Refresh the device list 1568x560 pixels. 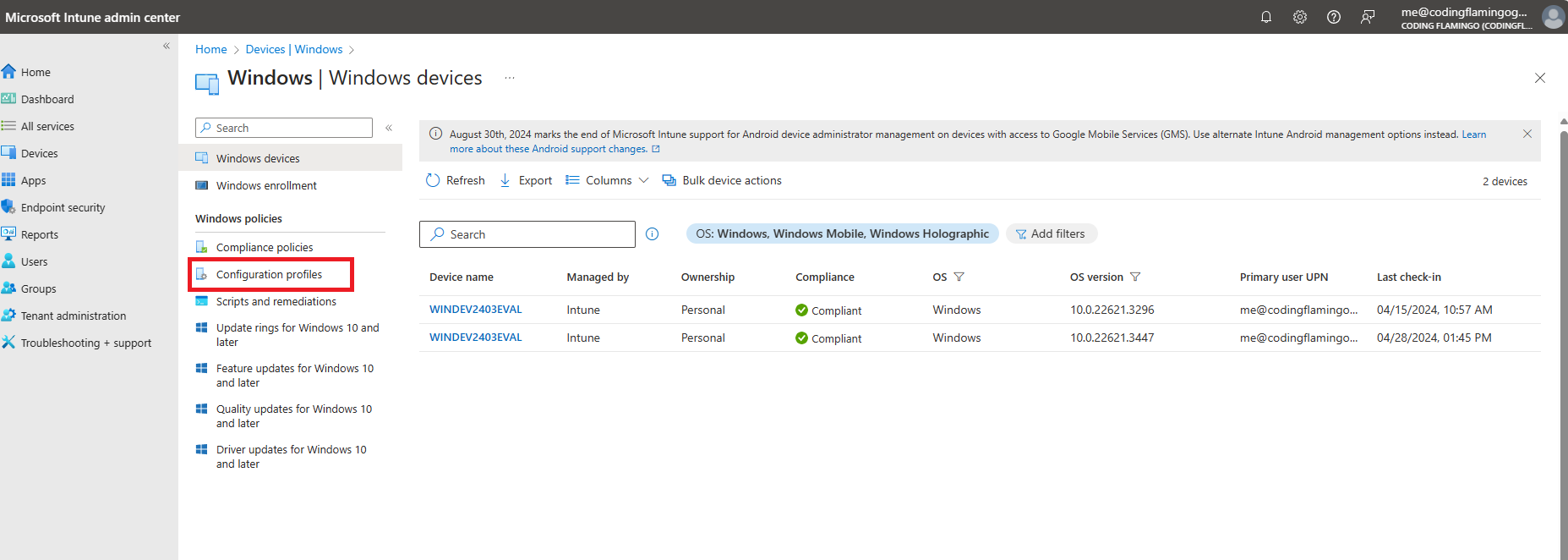tap(456, 180)
